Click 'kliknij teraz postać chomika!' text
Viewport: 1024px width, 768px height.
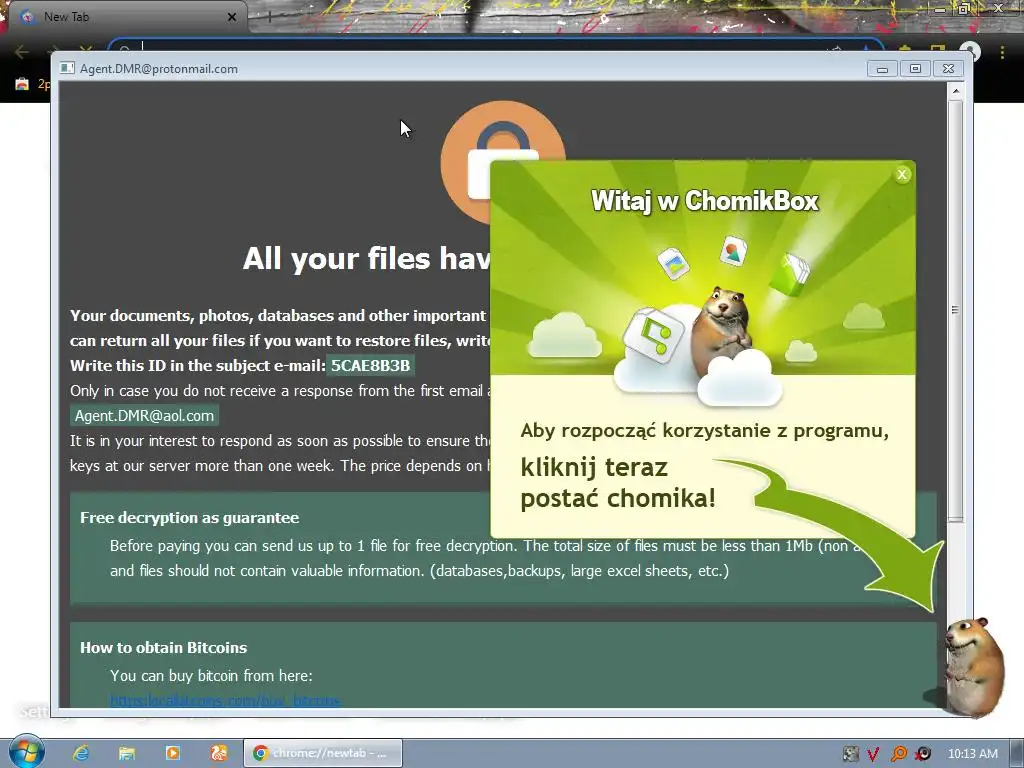tap(618, 483)
